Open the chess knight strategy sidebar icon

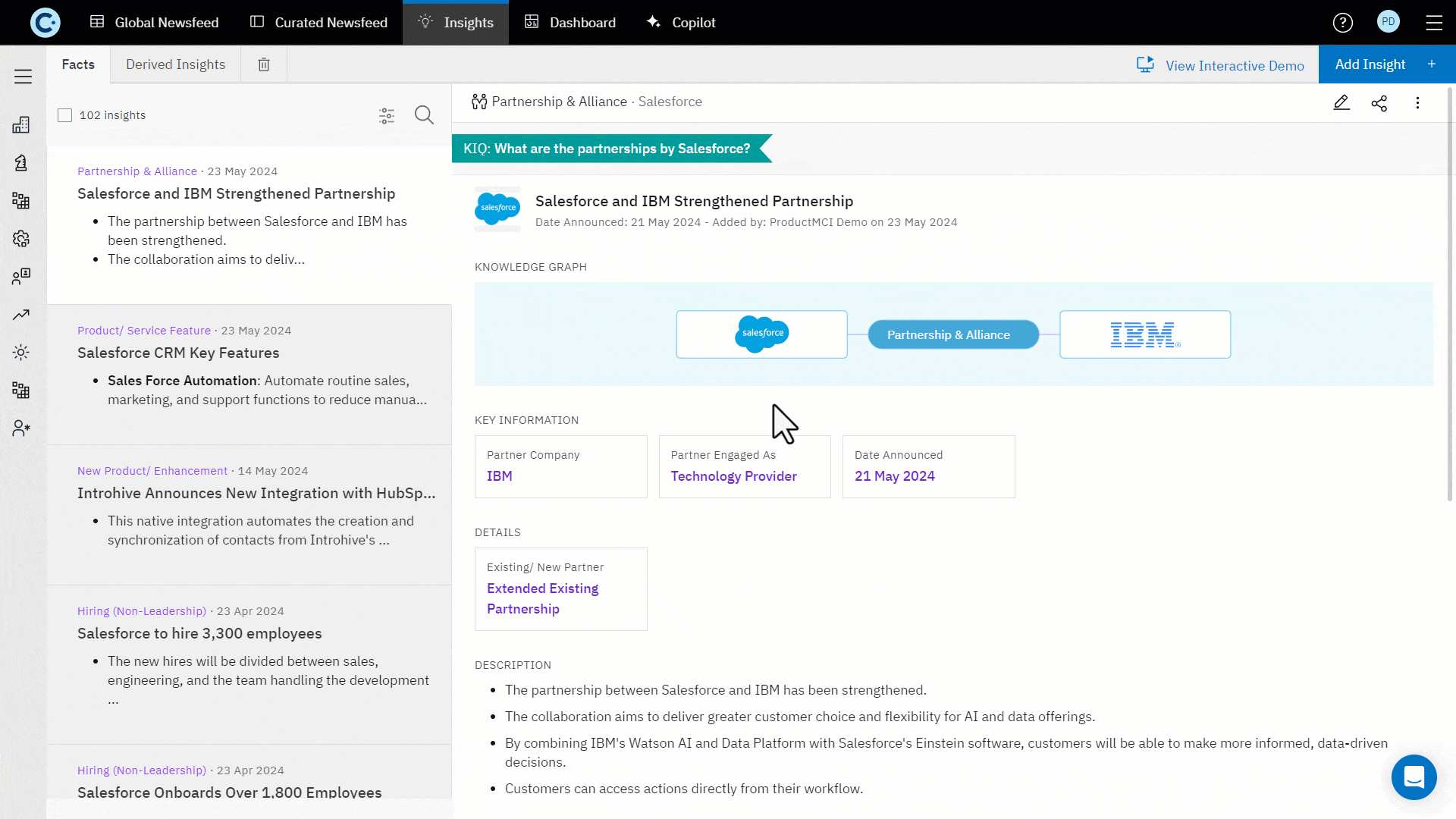tap(21, 163)
